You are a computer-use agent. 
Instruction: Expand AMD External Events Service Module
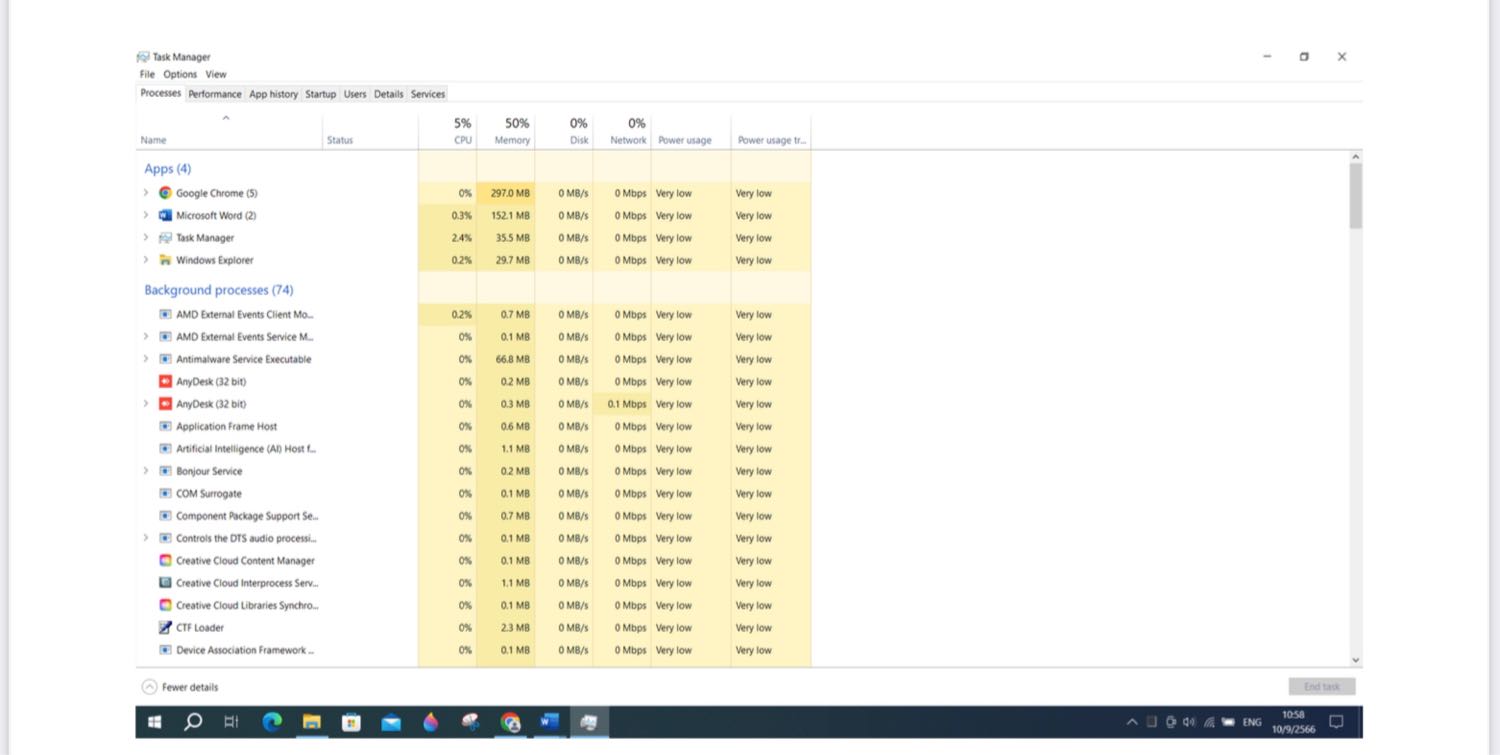pos(146,337)
